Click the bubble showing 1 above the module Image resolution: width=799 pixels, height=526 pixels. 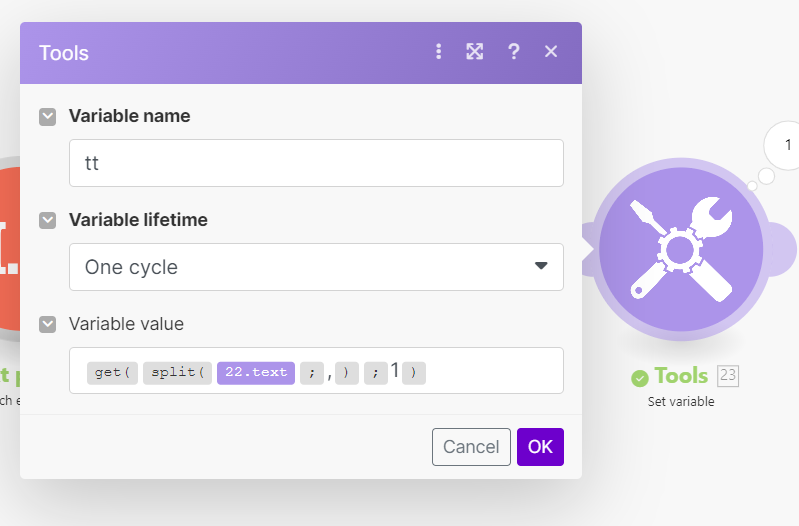tap(787, 146)
